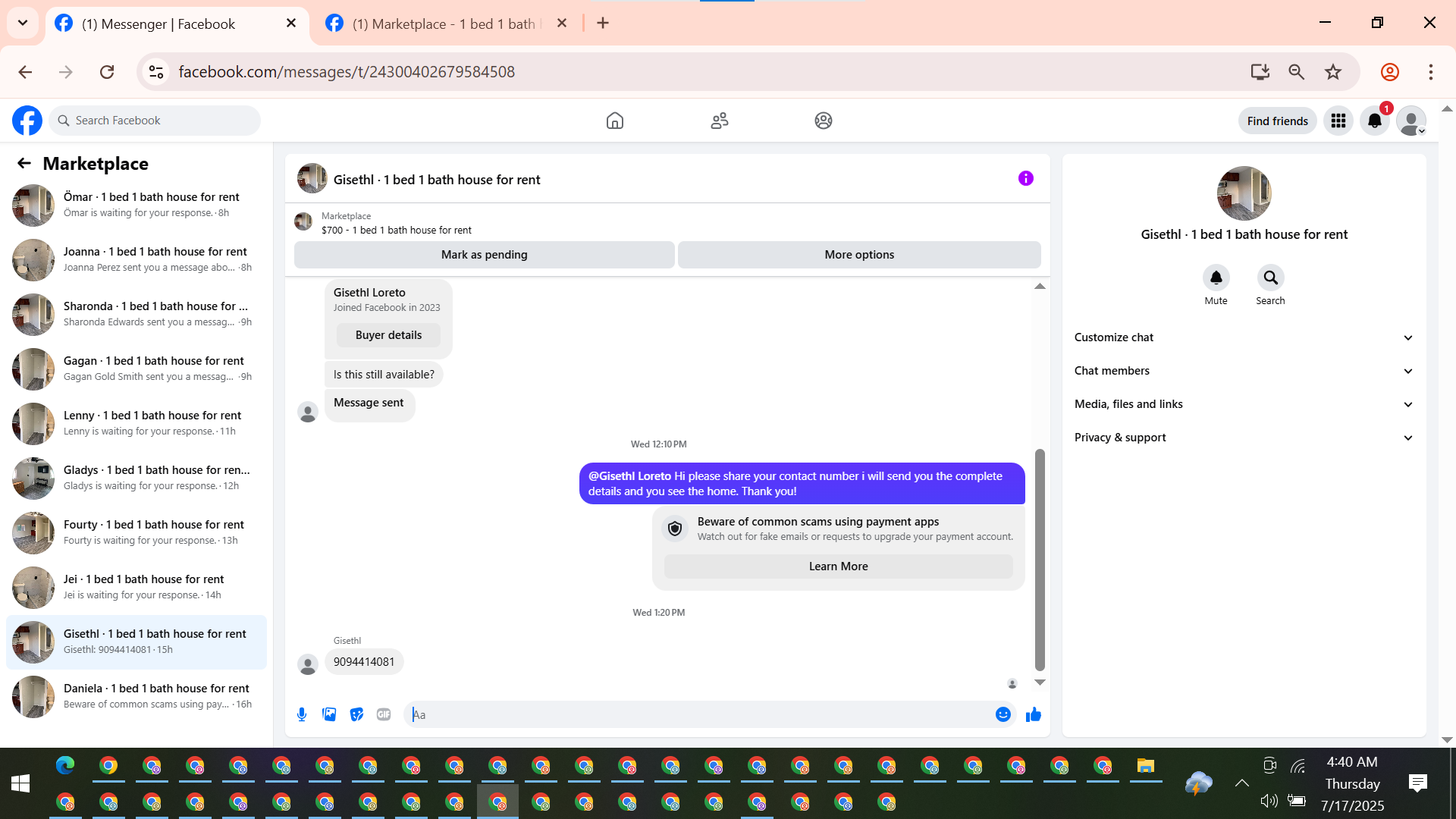Send a thumbs-up like
The height and width of the screenshot is (819, 1456).
tap(1033, 714)
